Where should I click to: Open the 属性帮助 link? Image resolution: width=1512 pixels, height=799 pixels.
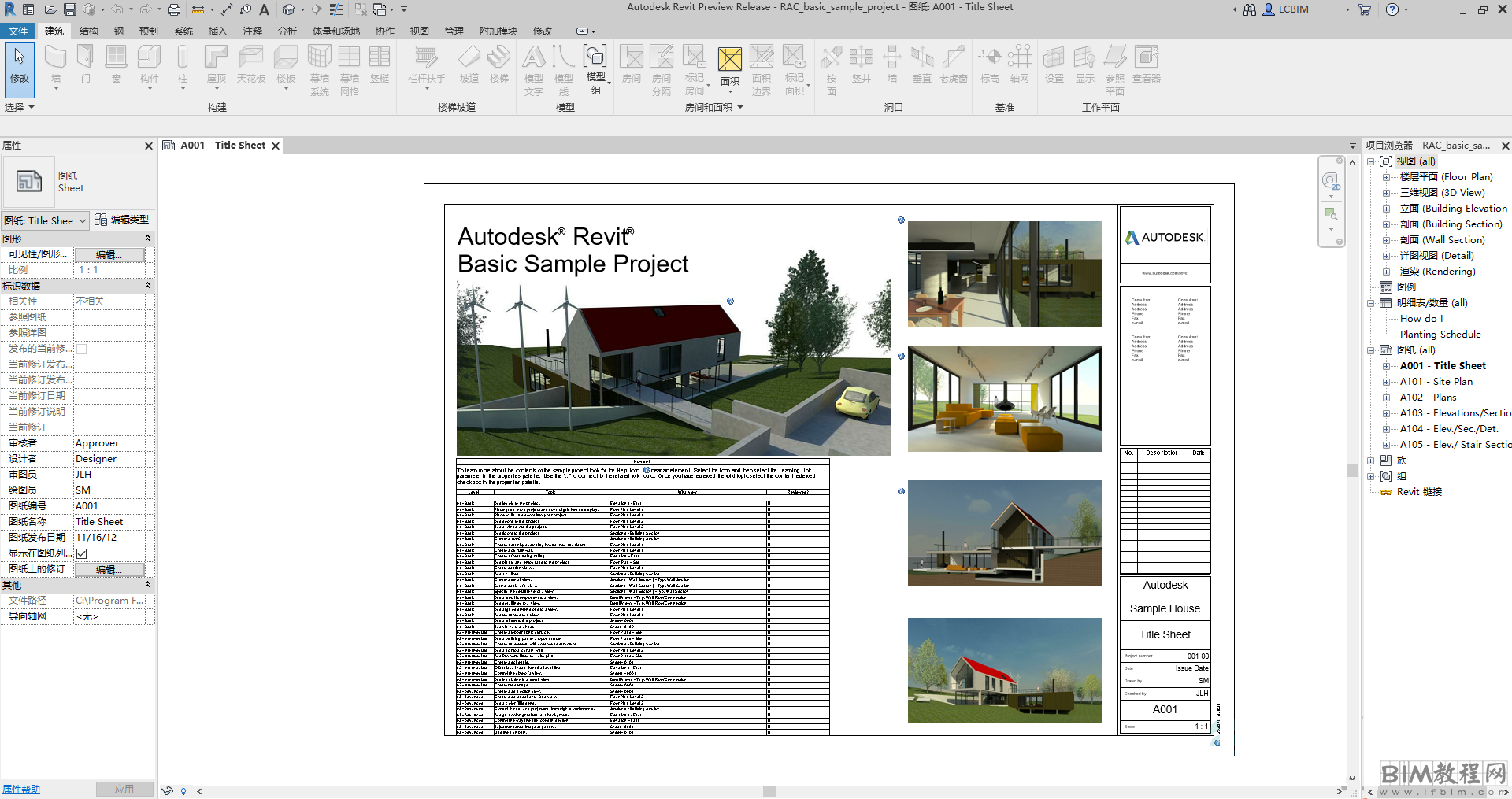[21, 789]
